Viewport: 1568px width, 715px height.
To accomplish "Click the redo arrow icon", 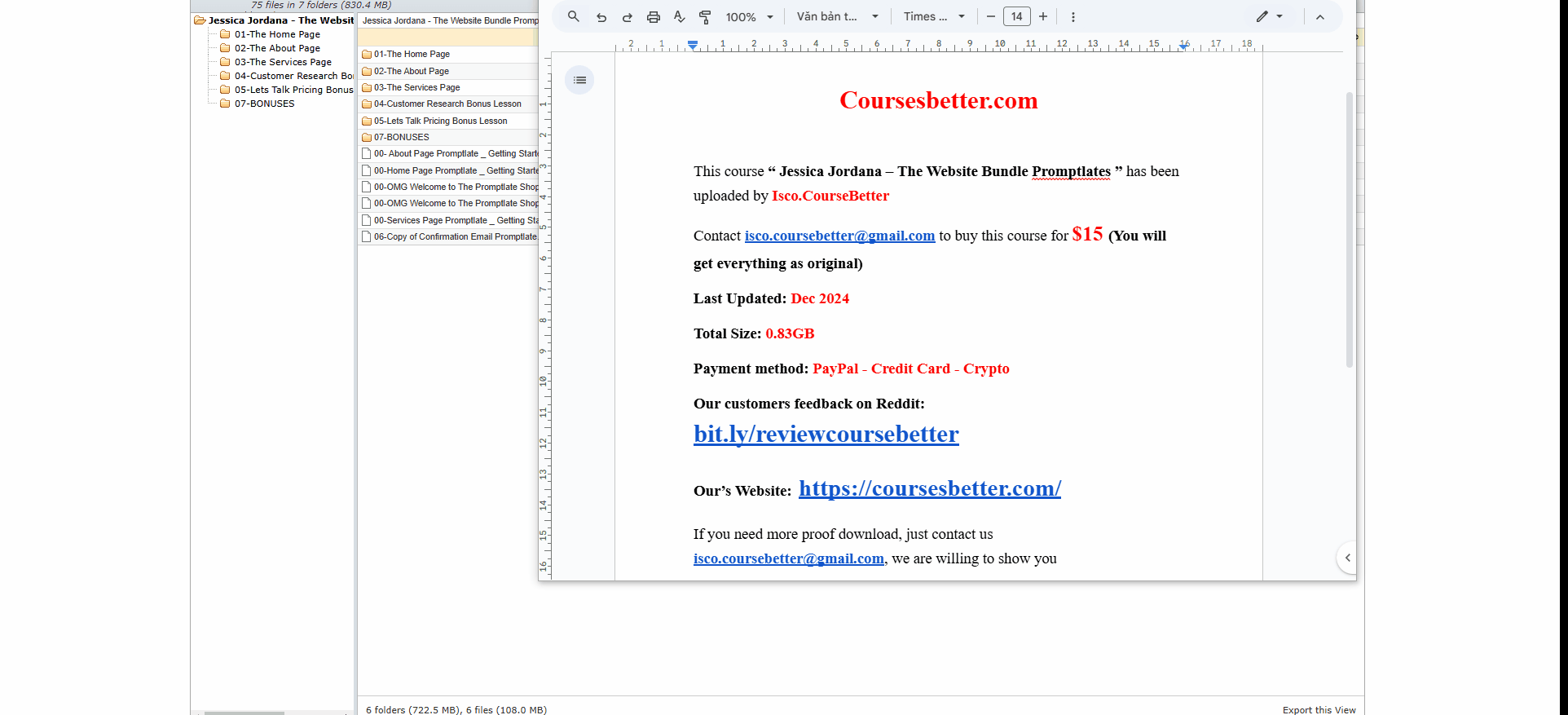I will tap(628, 17).
